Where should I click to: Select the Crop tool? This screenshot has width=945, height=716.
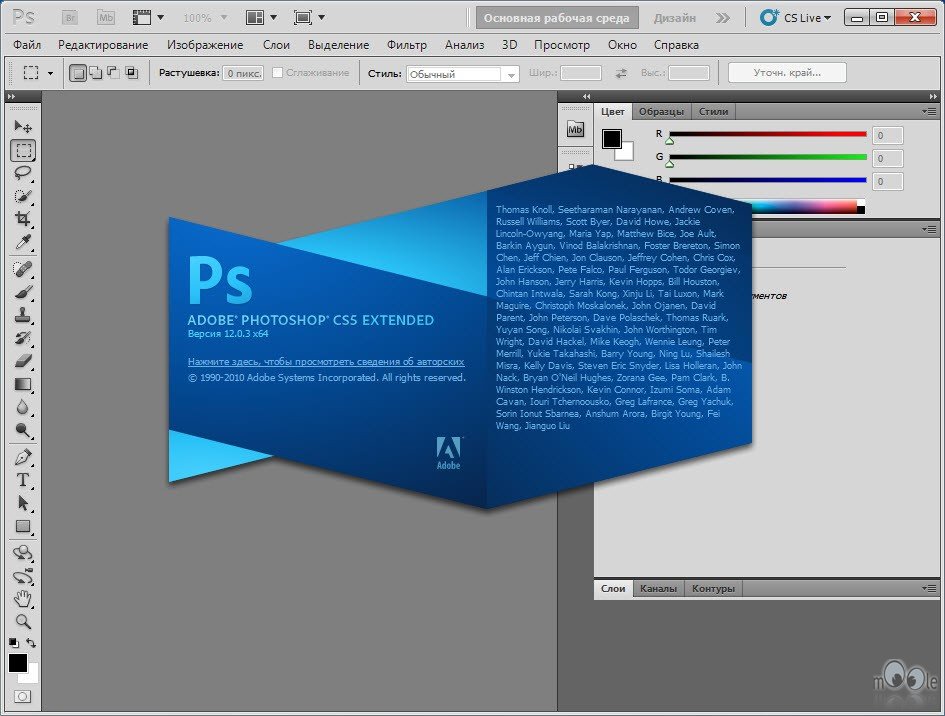coord(23,219)
